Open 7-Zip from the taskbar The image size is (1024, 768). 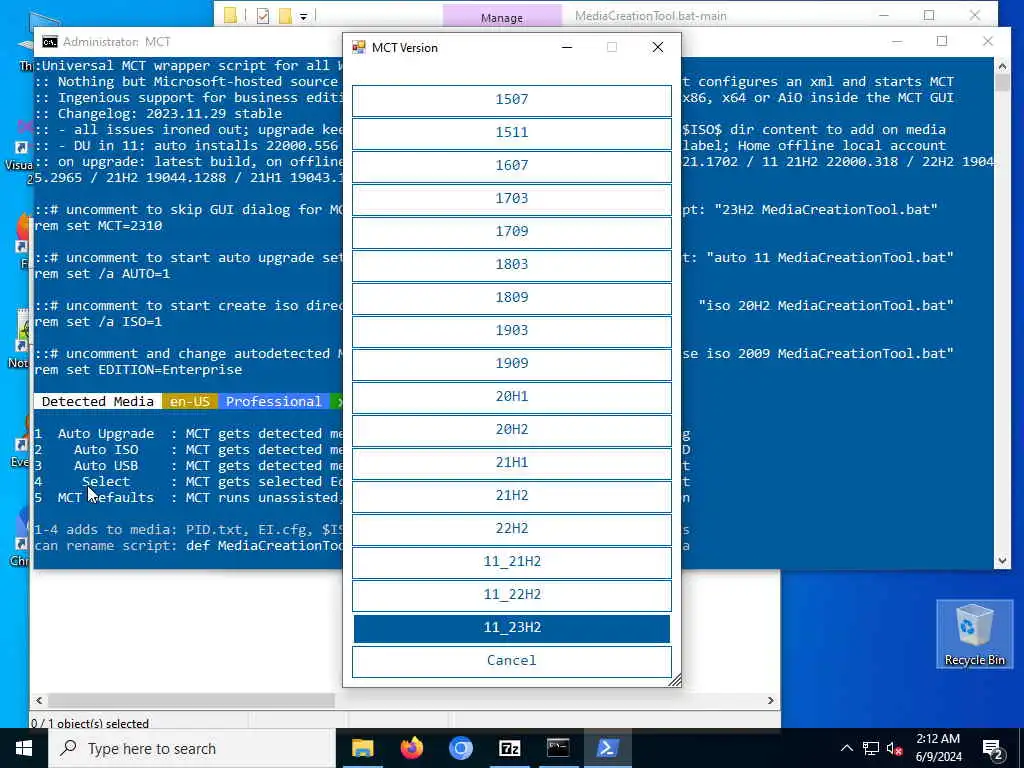pyautogui.click(x=509, y=748)
